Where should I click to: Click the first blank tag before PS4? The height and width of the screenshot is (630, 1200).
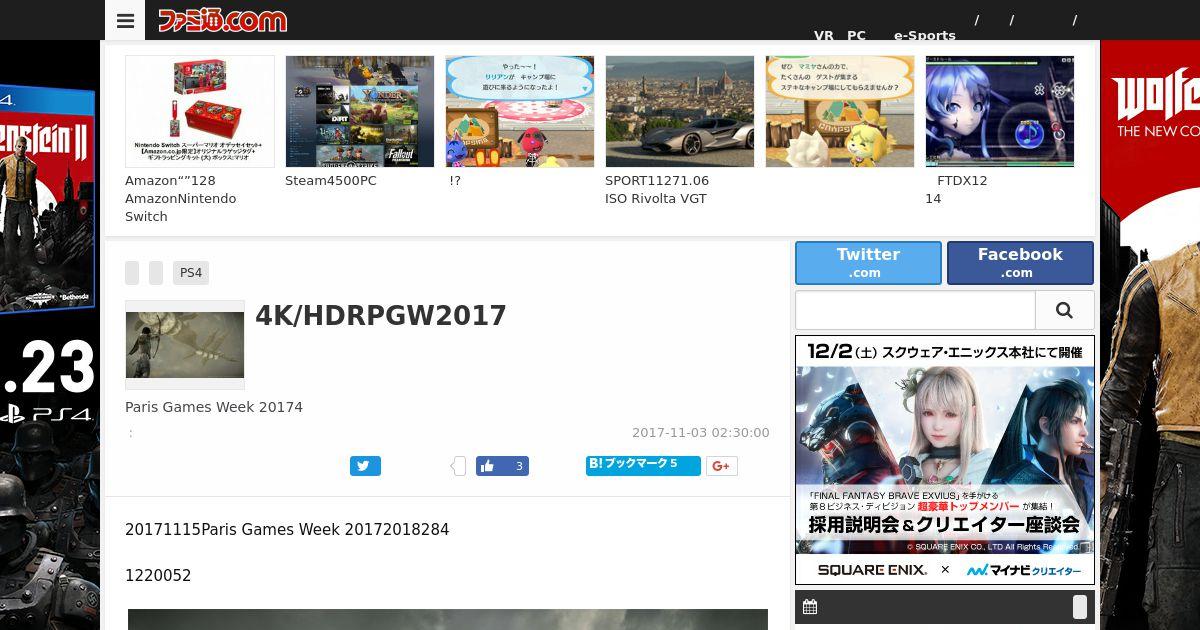click(132, 273)
